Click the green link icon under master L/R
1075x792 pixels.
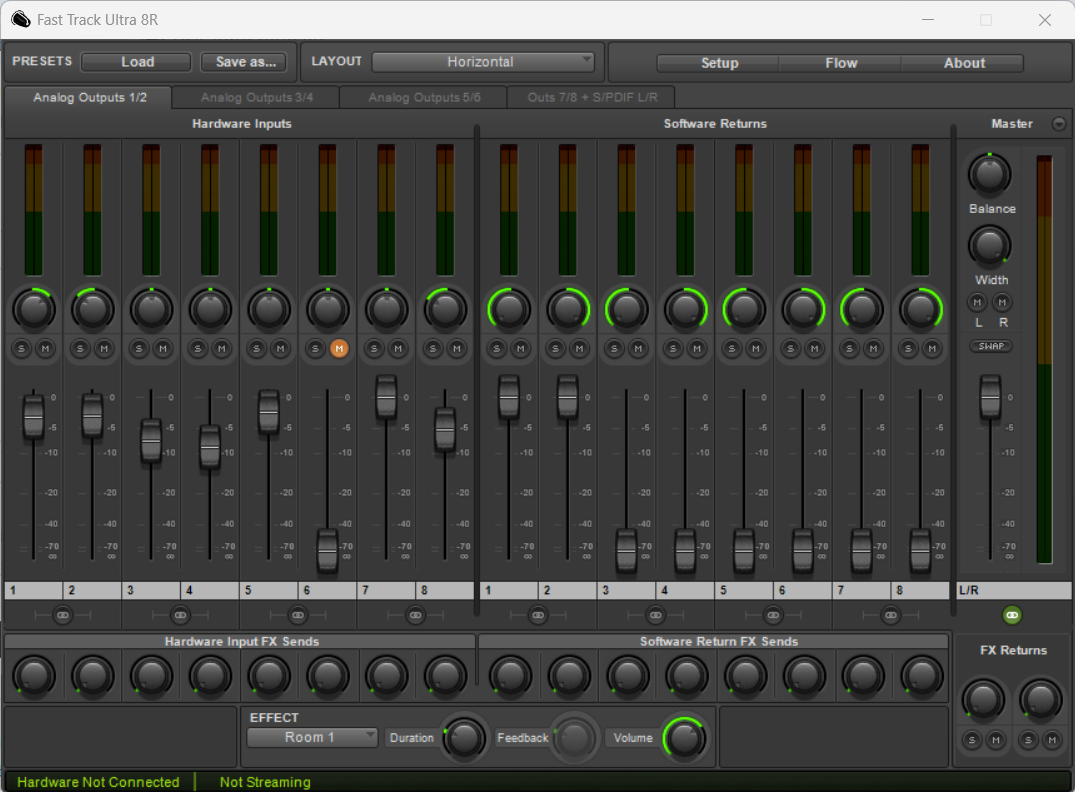[x=1012, y=615]
